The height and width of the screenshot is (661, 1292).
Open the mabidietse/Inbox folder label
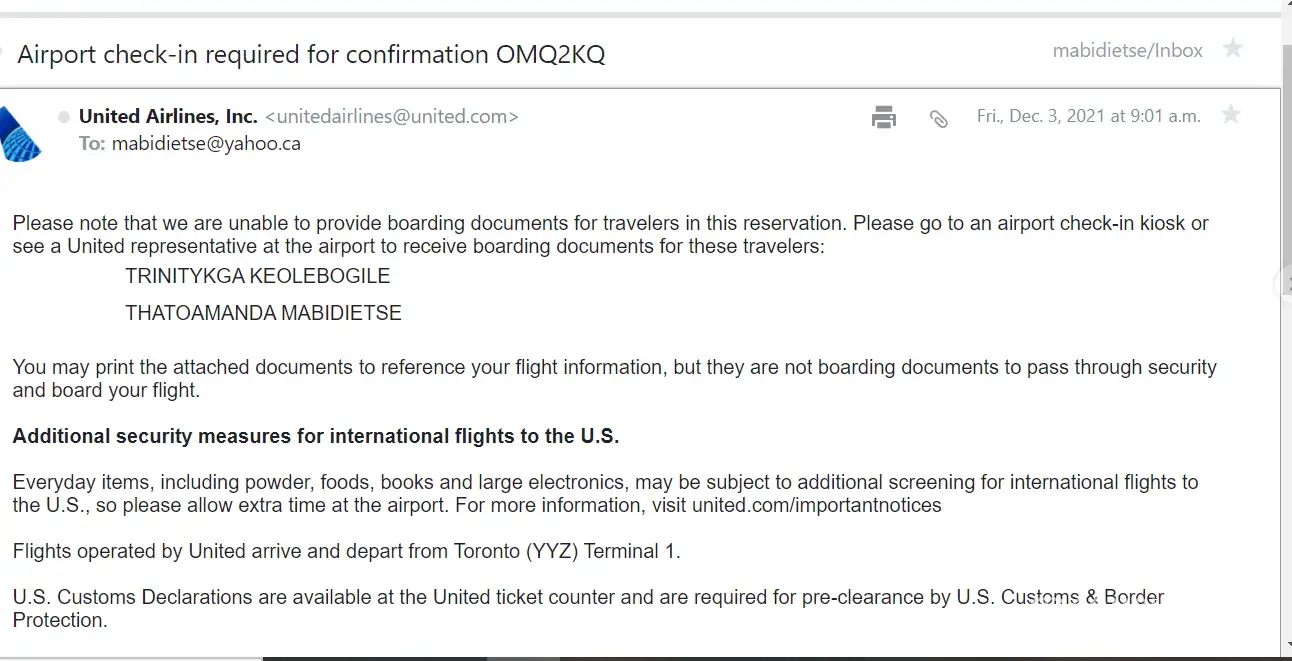click(x=1127, y=50)
